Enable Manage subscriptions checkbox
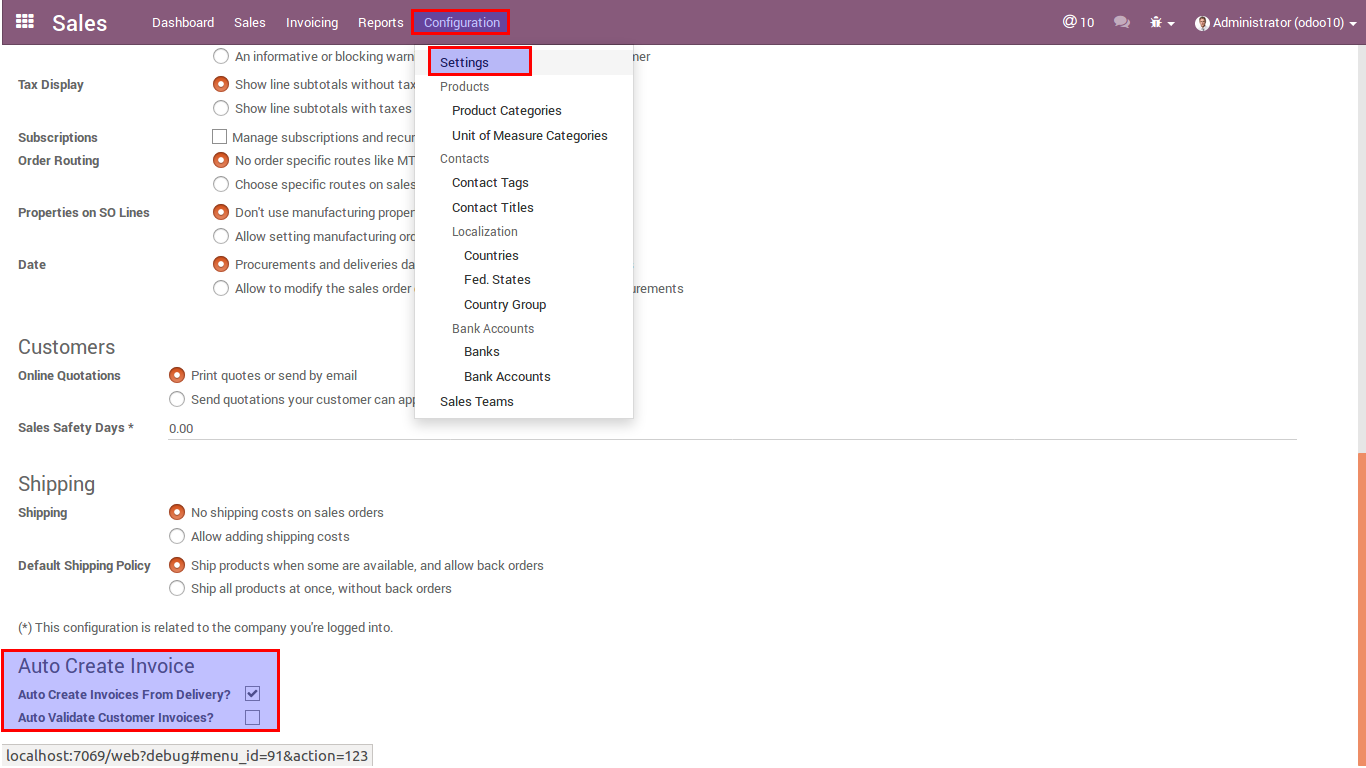The image size is (1366, 768). coord(220,137)
